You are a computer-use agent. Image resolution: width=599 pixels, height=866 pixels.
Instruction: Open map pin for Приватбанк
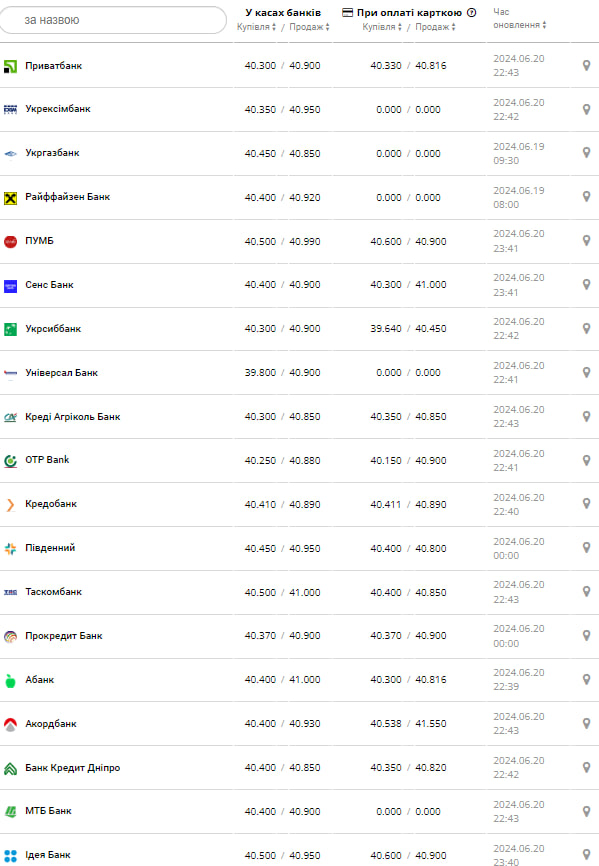click(586, 65)
